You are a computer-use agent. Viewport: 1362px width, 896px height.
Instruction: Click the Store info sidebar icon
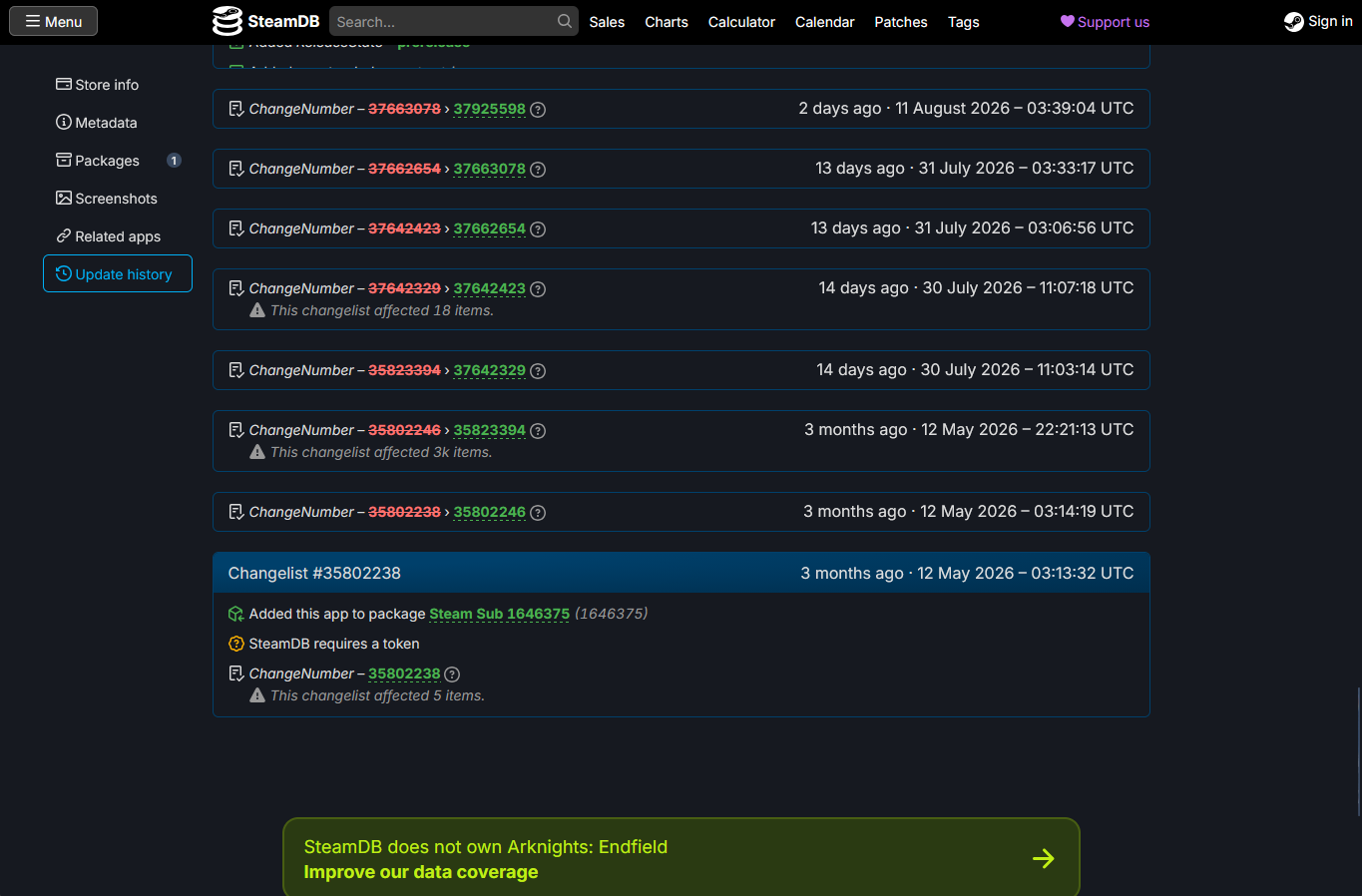(x=64, y=85)
